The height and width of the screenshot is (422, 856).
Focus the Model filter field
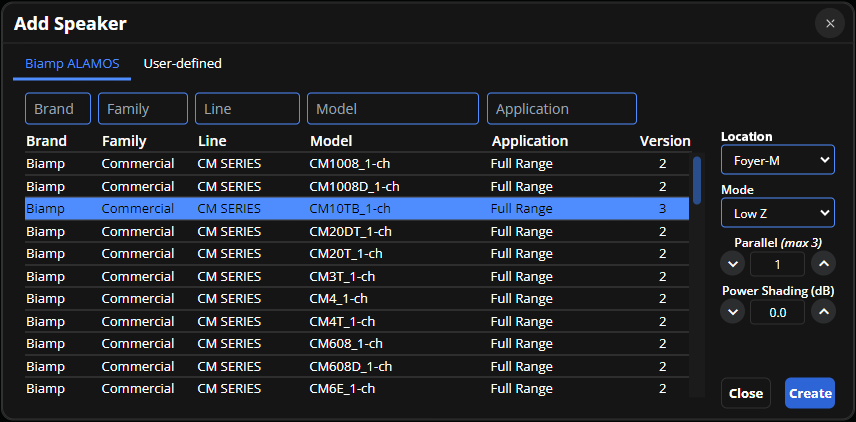click(x=392, y=109)
